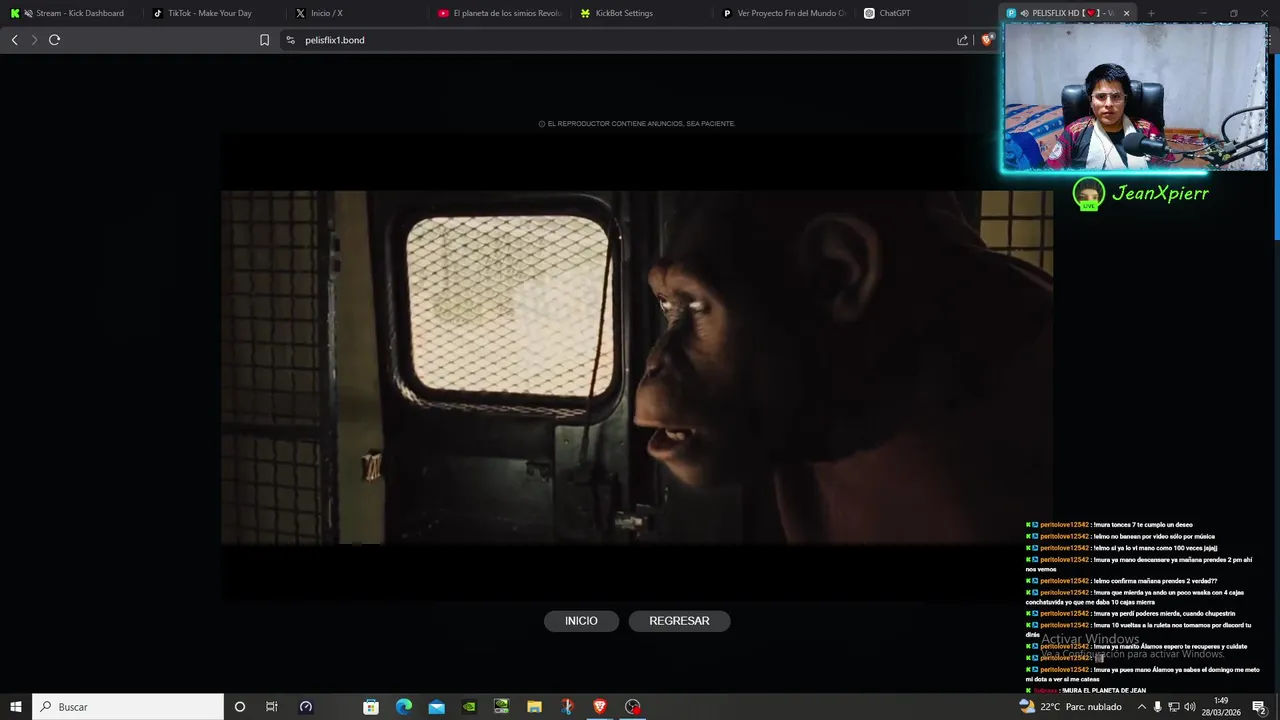The height and width of the screenshot is (720, 1280).
Task: Switch to El planeta de los simios tab
Action: tap(499, 13)
